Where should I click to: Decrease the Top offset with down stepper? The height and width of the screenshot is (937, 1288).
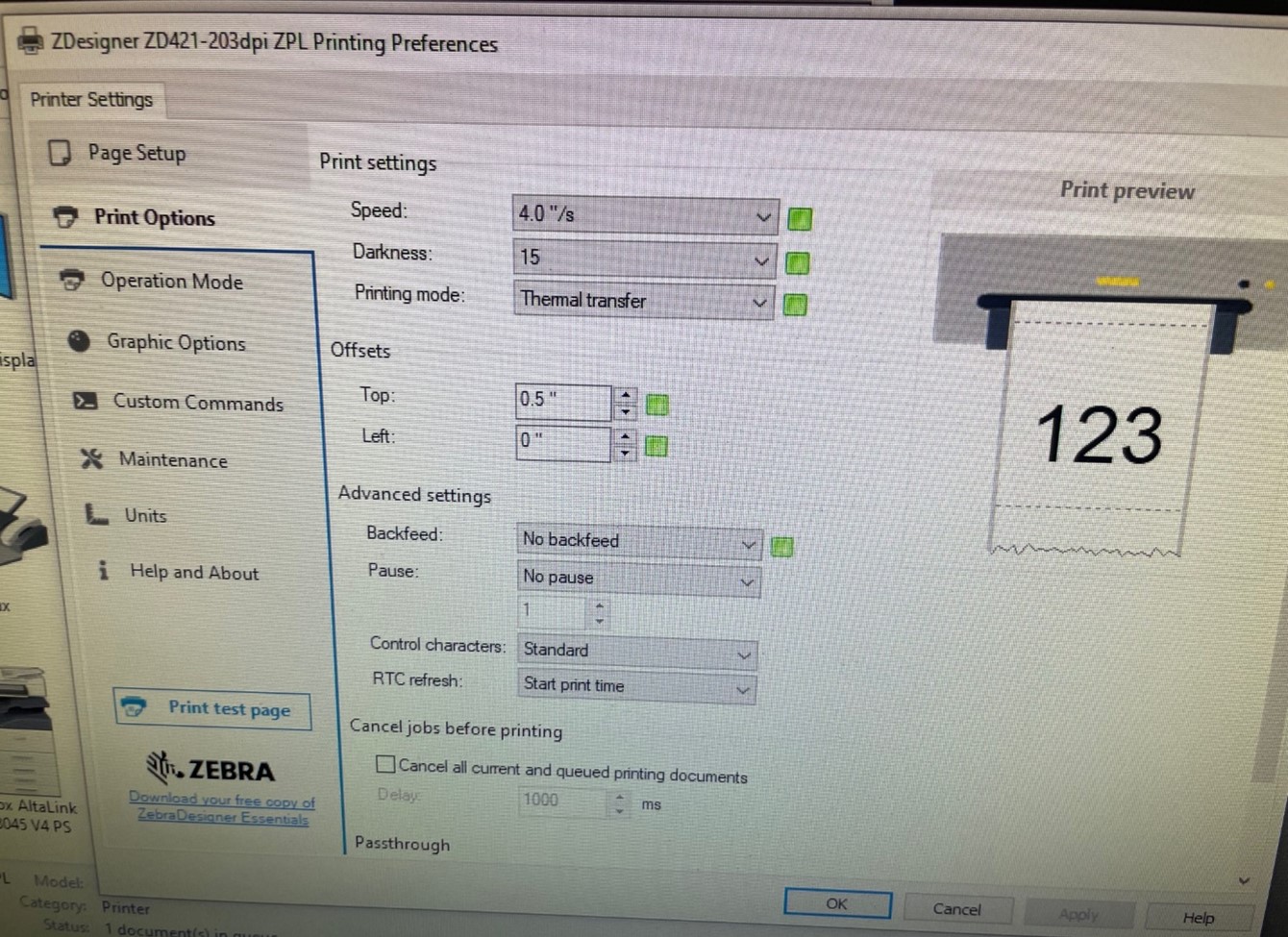tap(625, 411)
